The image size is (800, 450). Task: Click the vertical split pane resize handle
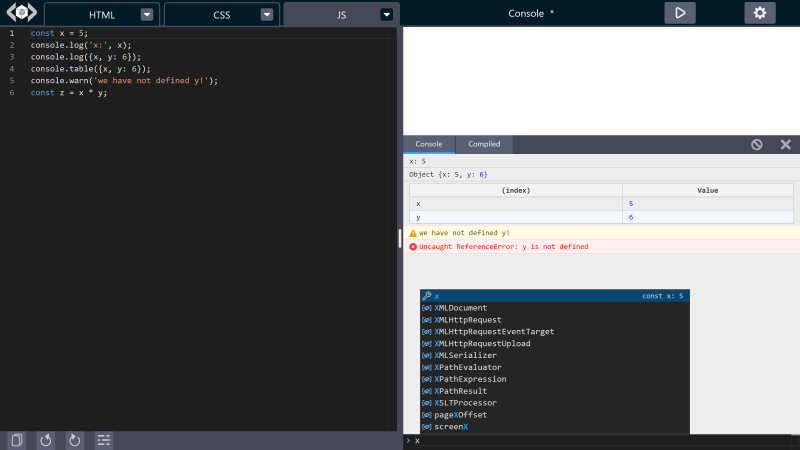[x=401, y=238]
